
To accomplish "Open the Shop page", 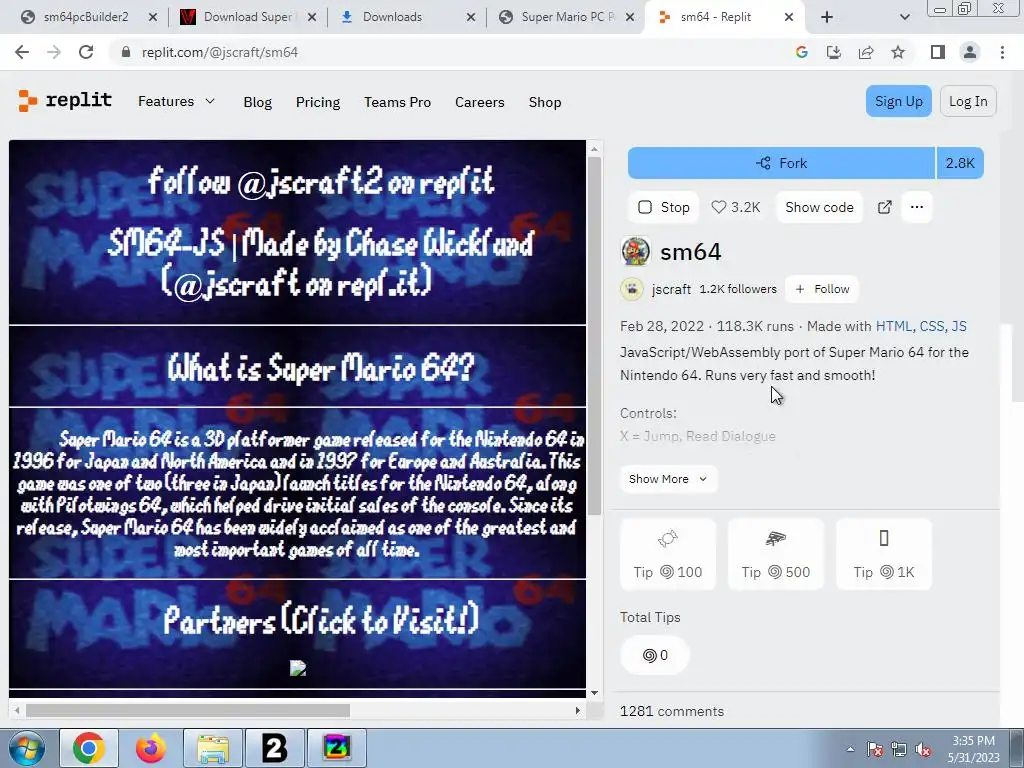I will click(x=545, y=102).
